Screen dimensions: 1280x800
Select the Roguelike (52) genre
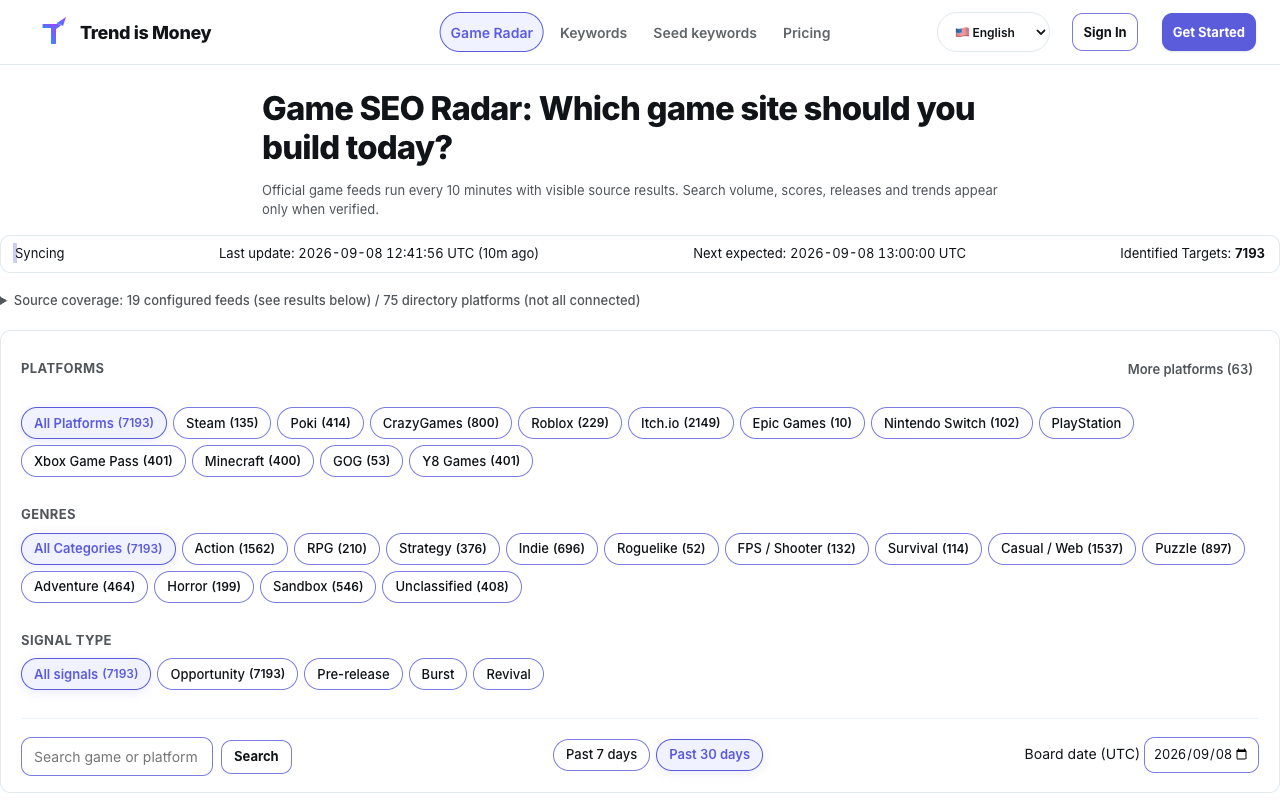(661, 548)
